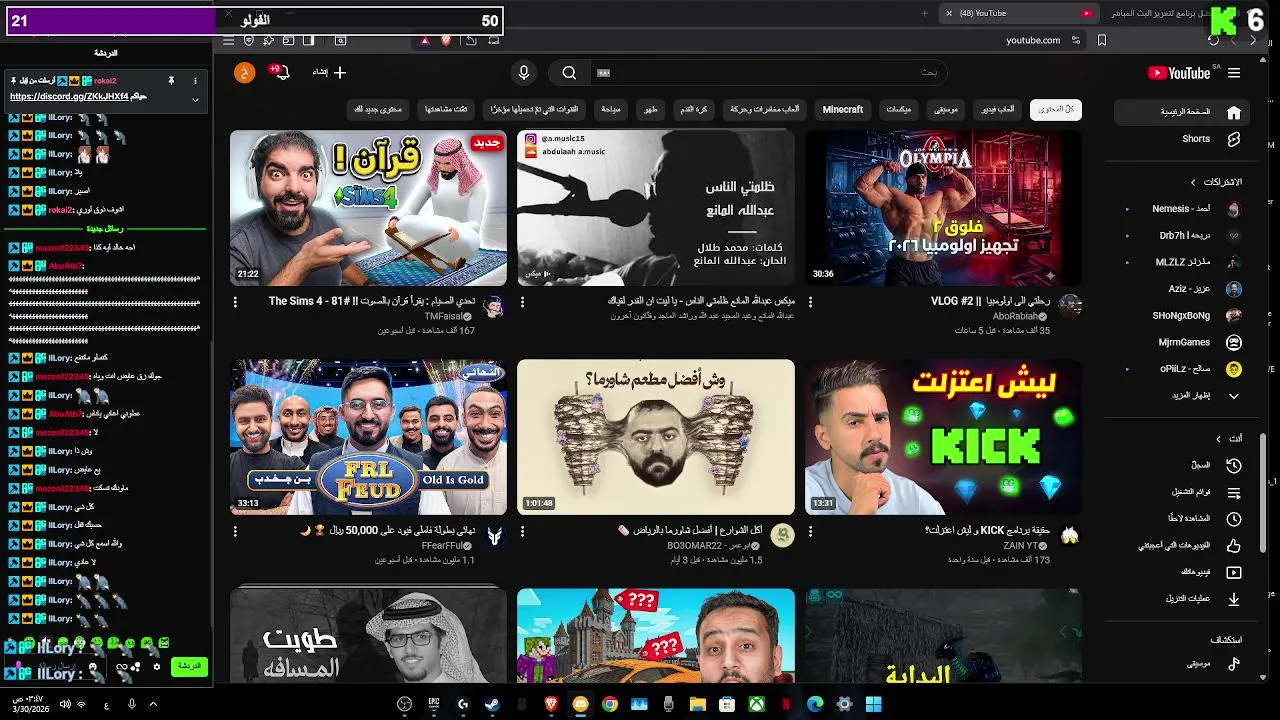Open the KICK quit video thumbnail
Screen dimensions: 1280x720
pos(943,437)
